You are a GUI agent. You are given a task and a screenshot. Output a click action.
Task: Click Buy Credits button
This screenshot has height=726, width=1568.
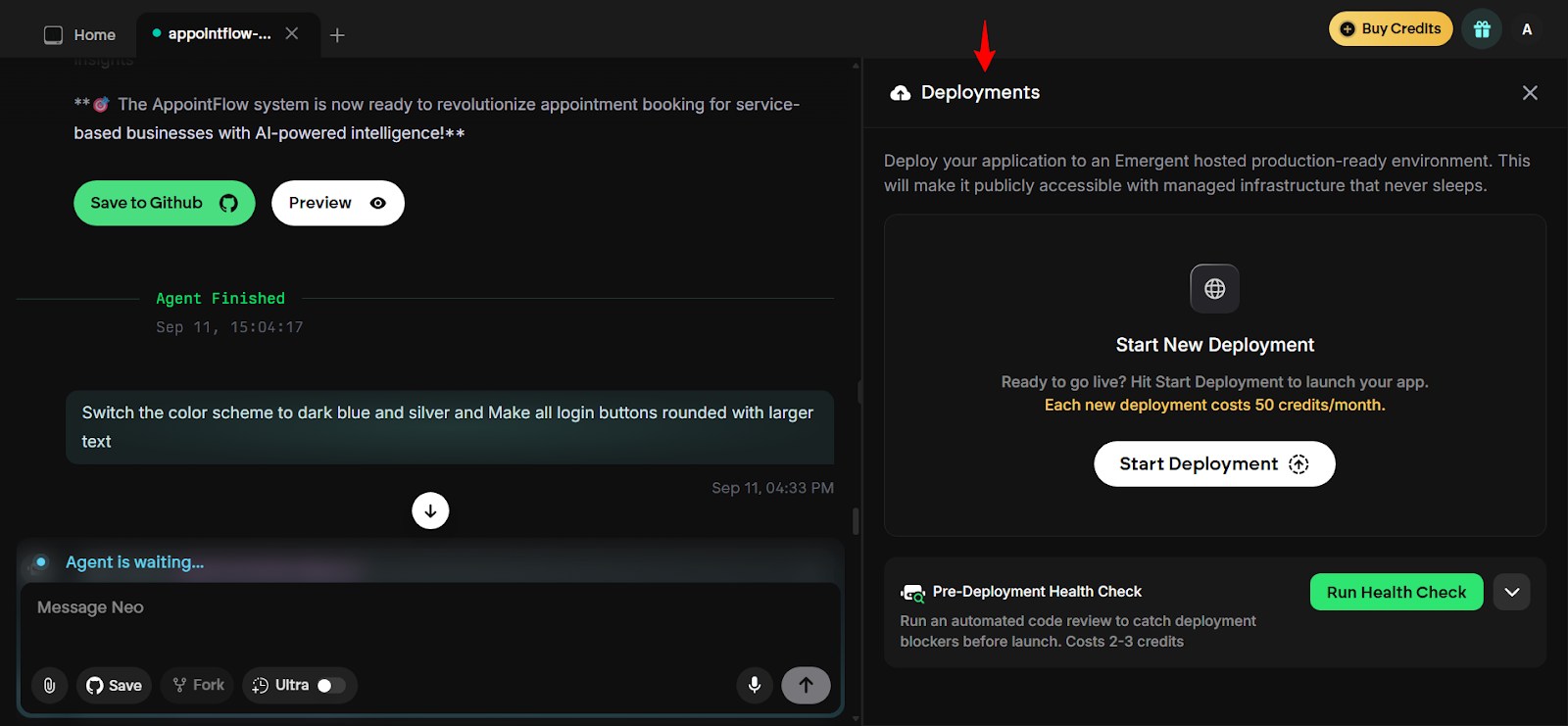(x=1391, y=28)
